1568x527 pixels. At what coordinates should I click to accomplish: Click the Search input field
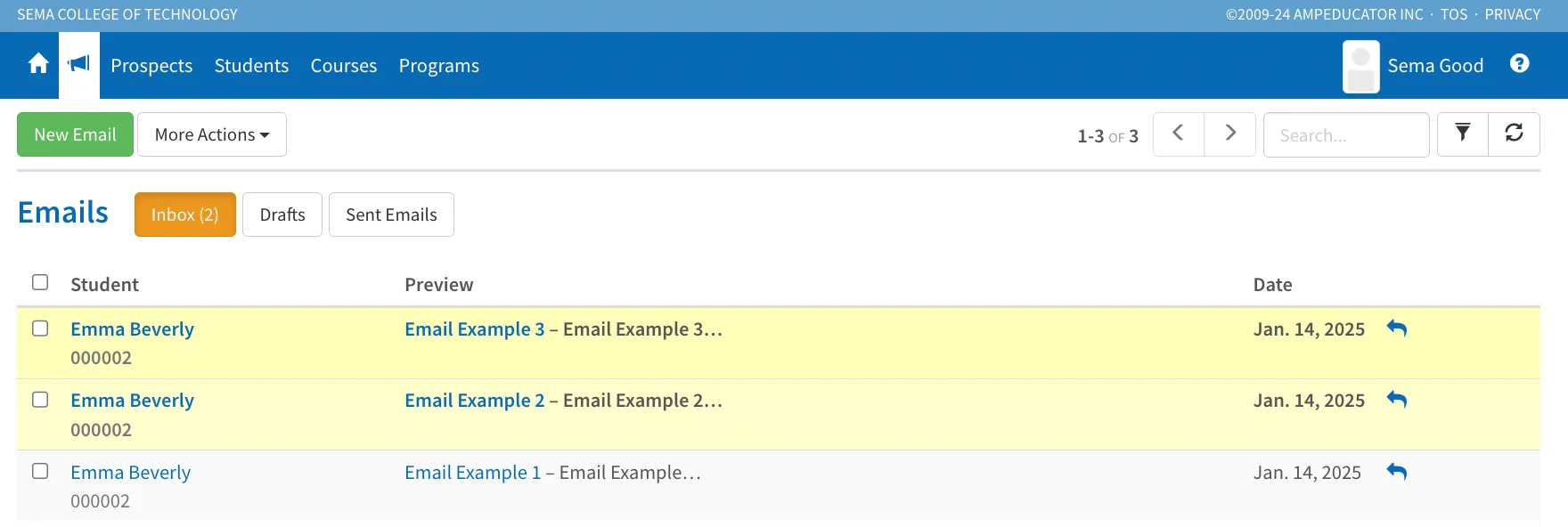[x=1346, y=134]
